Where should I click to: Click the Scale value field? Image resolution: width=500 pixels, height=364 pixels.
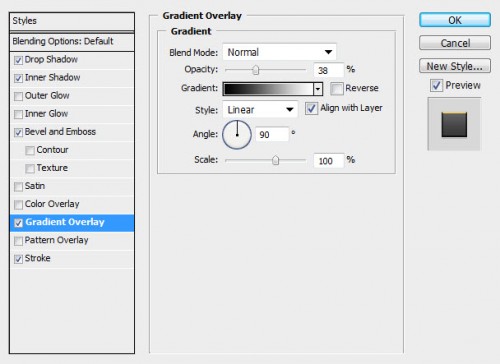(328, 161)
